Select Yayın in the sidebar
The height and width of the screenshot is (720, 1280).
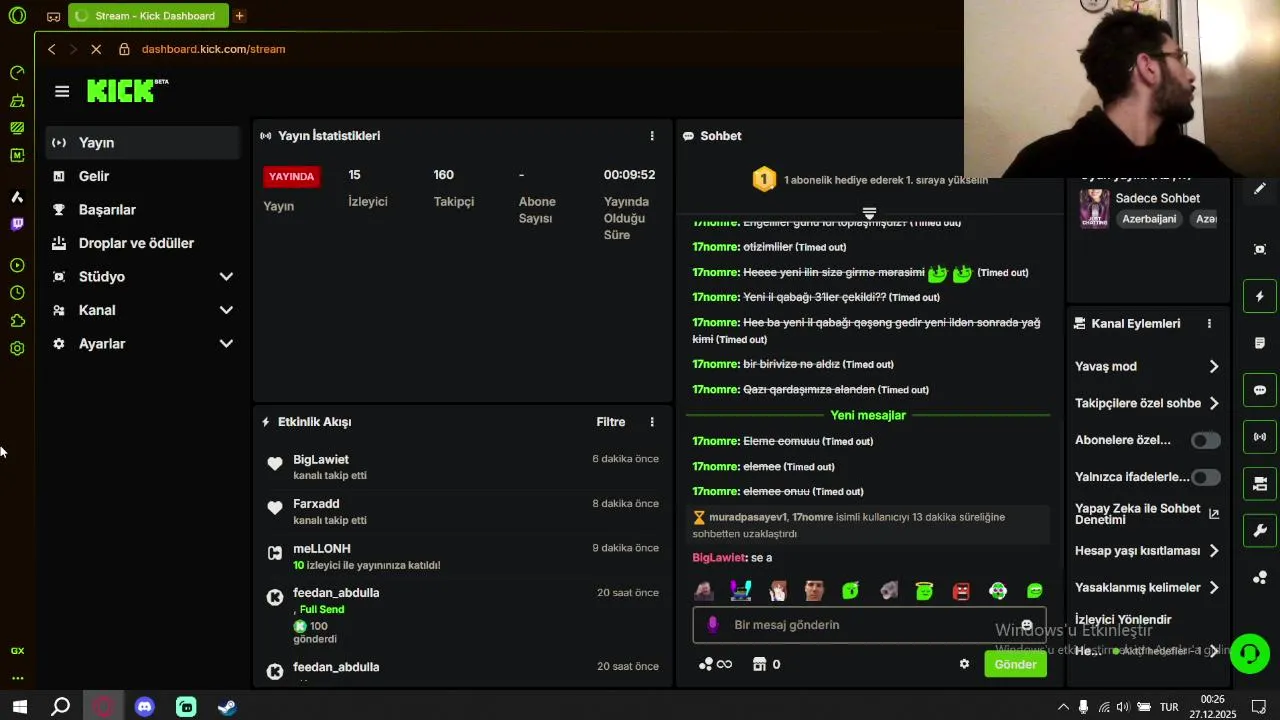(x=143, y=143)
